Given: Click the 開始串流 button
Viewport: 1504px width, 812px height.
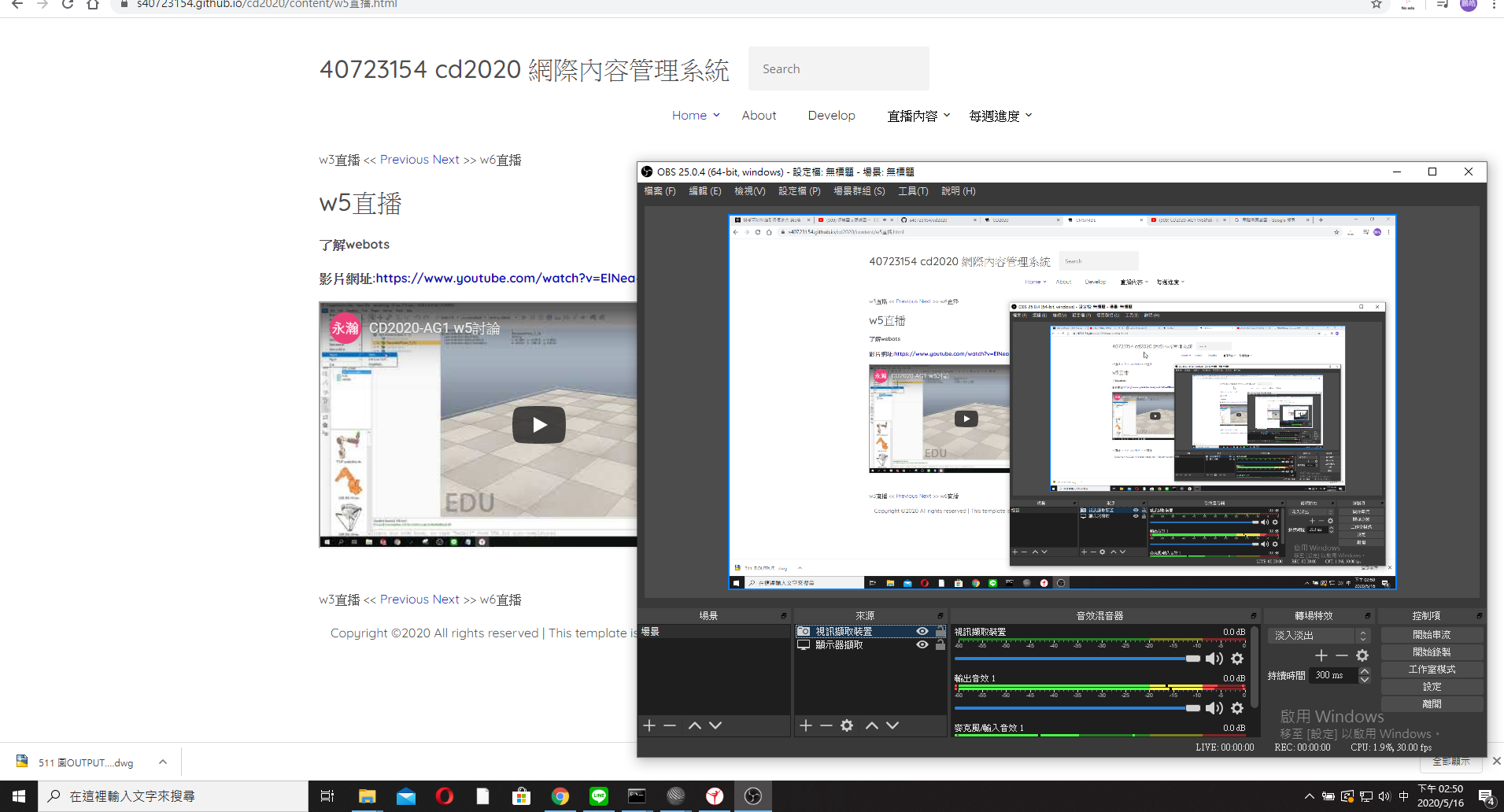Looking at the screenshot, I should pyautogui.click(x=1432, y=635).
